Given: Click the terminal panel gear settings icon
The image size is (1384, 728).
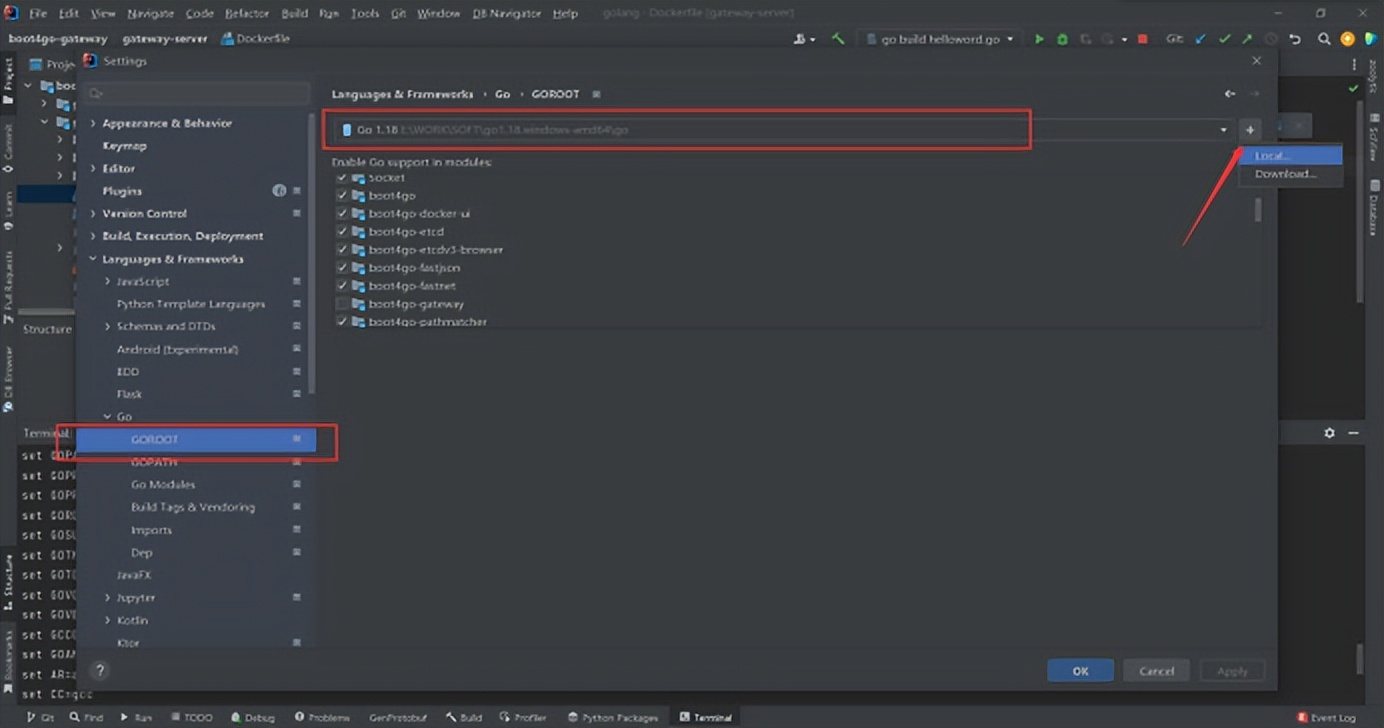Looking at the screenshot, I should [1329, 433].
